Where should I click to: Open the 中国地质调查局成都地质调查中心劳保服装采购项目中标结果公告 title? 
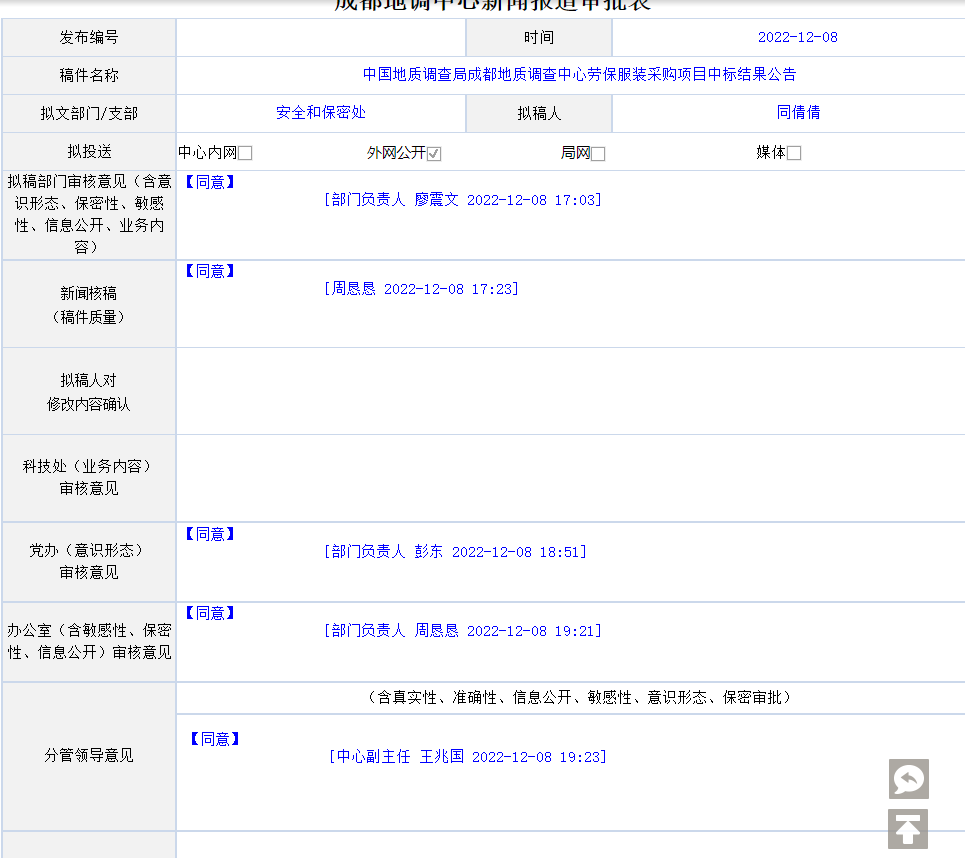tap(579, 75)
